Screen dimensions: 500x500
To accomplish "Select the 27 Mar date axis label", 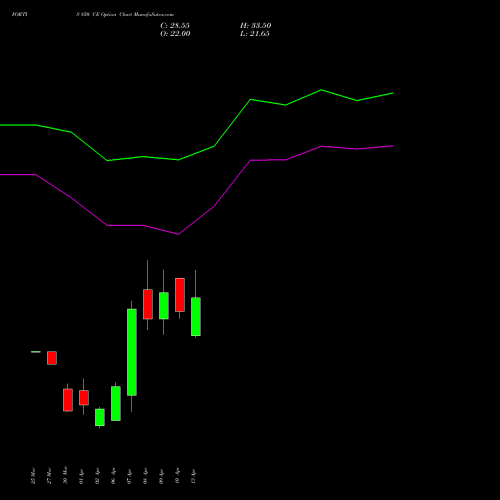I will click(x=49, y=476).
